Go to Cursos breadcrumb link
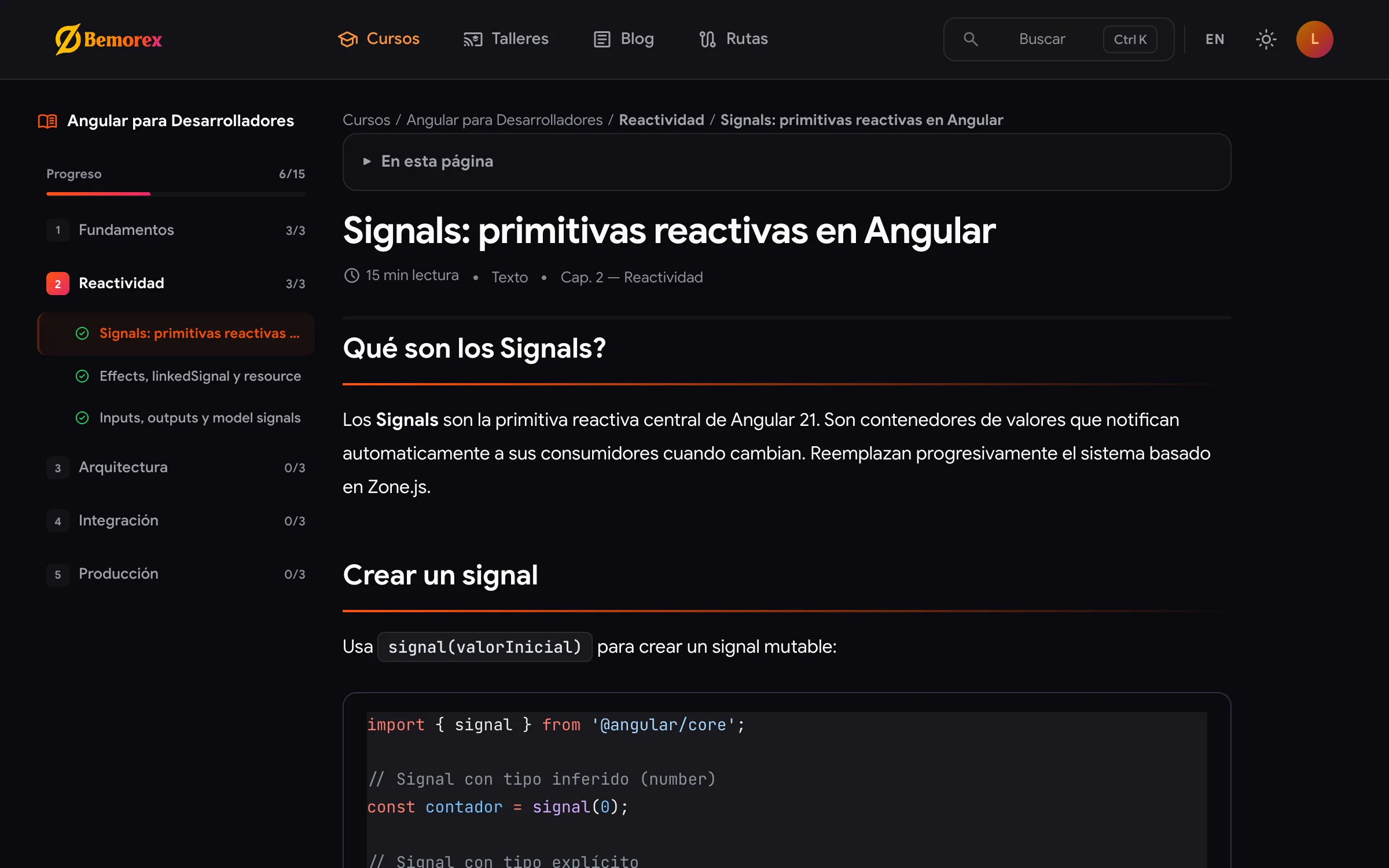Screen dimensions: 1389x868 tap(366, 120)
